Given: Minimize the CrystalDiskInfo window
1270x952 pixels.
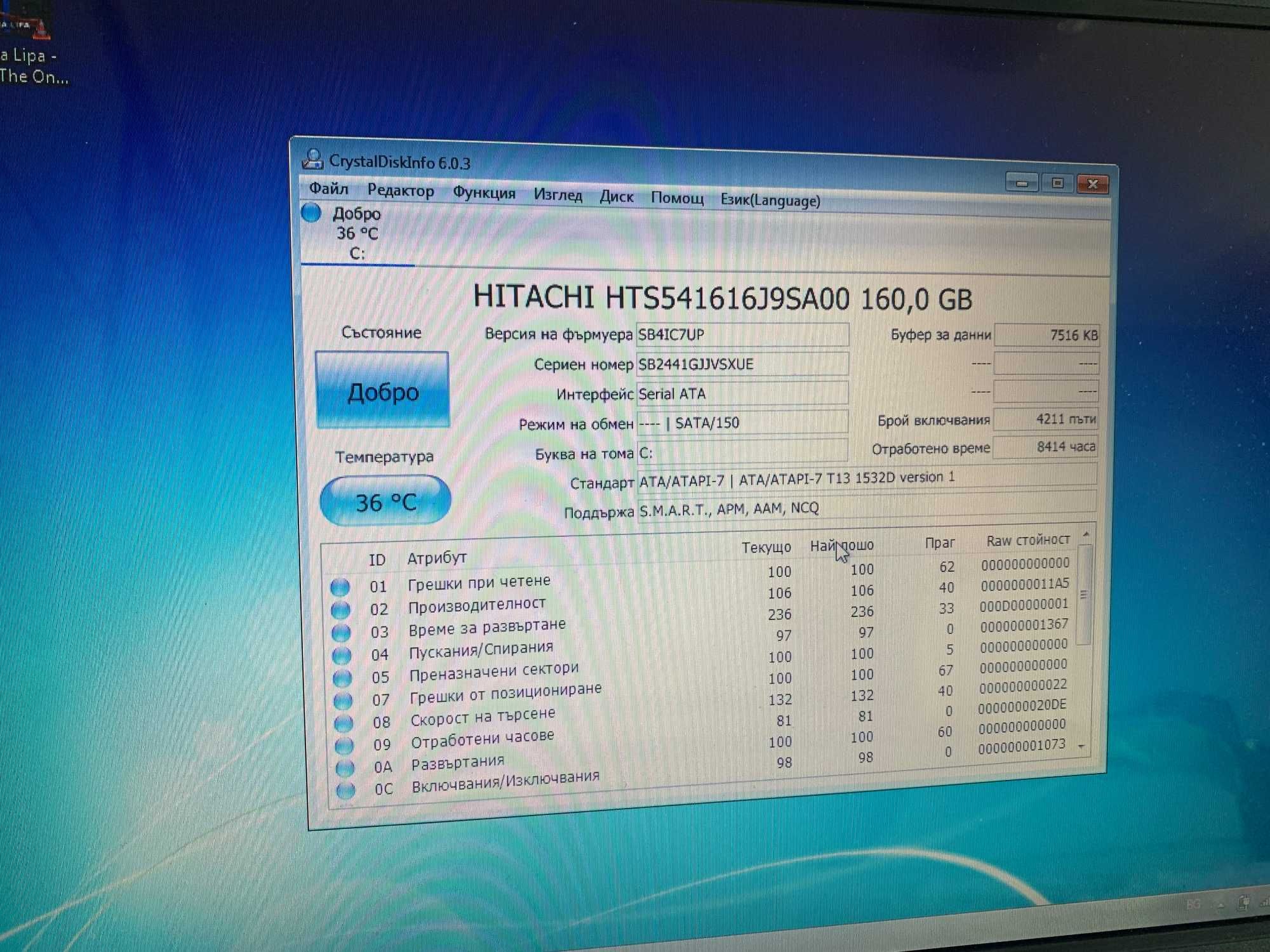Looking at the screenshot, I should [1022, 183].
